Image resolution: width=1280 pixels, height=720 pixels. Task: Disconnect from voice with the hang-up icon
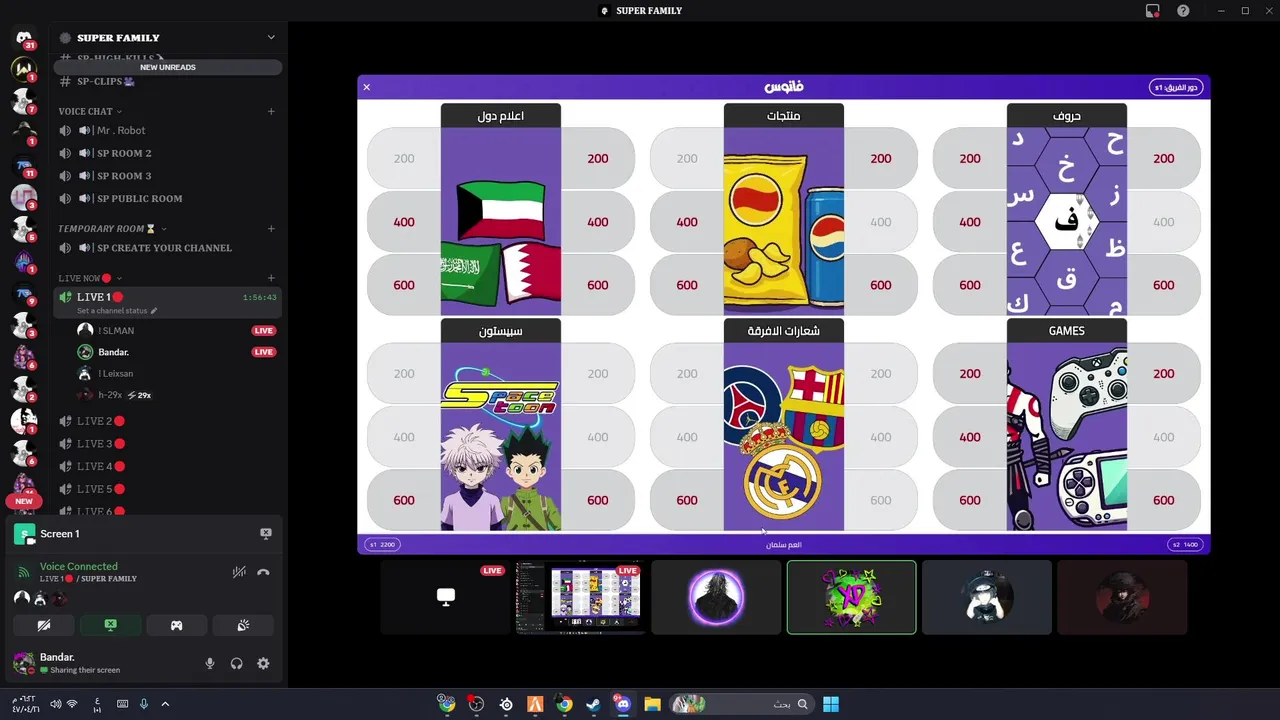pyautogui.click(x=263, y=572)
